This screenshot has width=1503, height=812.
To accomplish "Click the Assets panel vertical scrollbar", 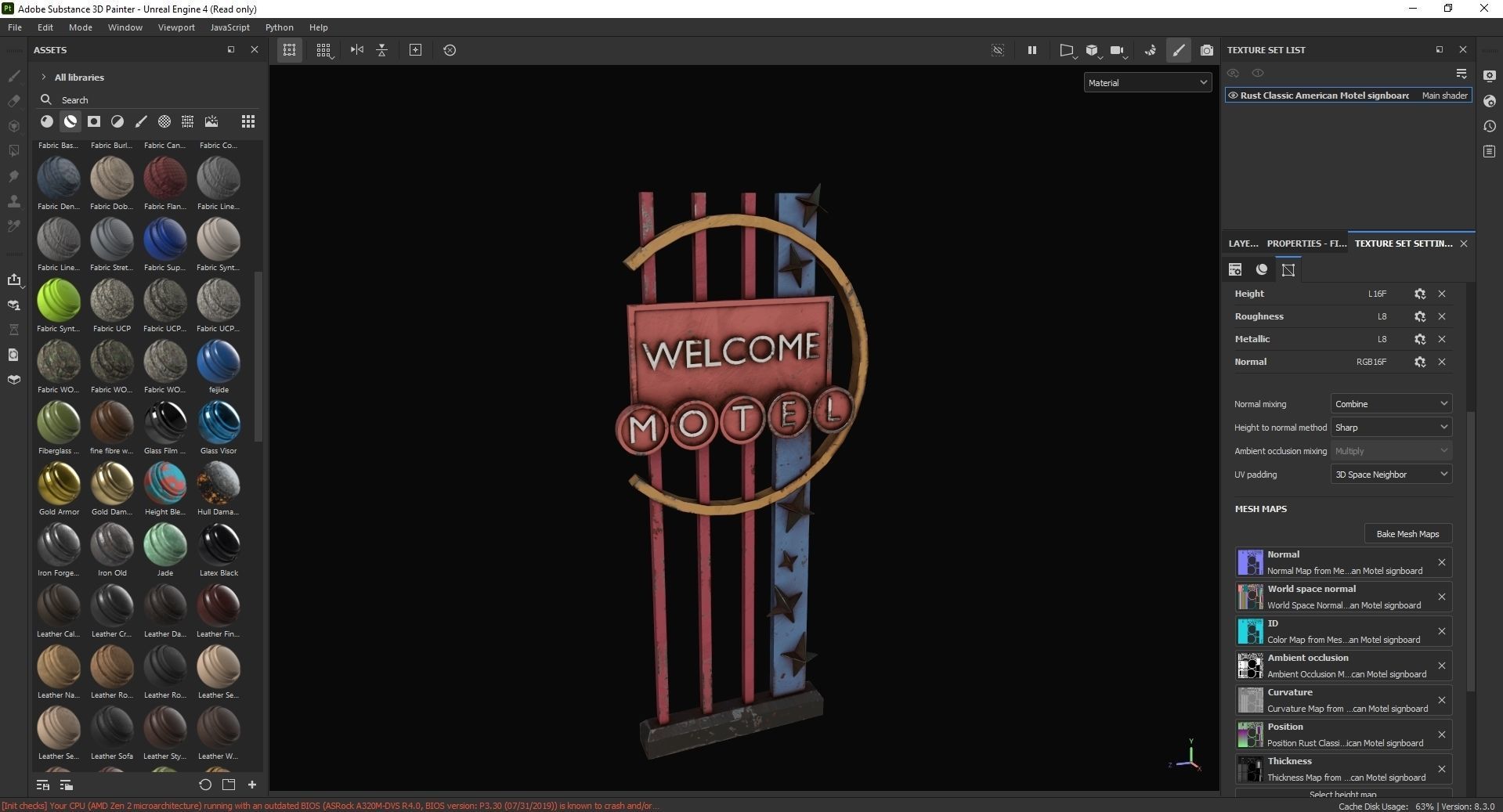I will tap(258, 356).
